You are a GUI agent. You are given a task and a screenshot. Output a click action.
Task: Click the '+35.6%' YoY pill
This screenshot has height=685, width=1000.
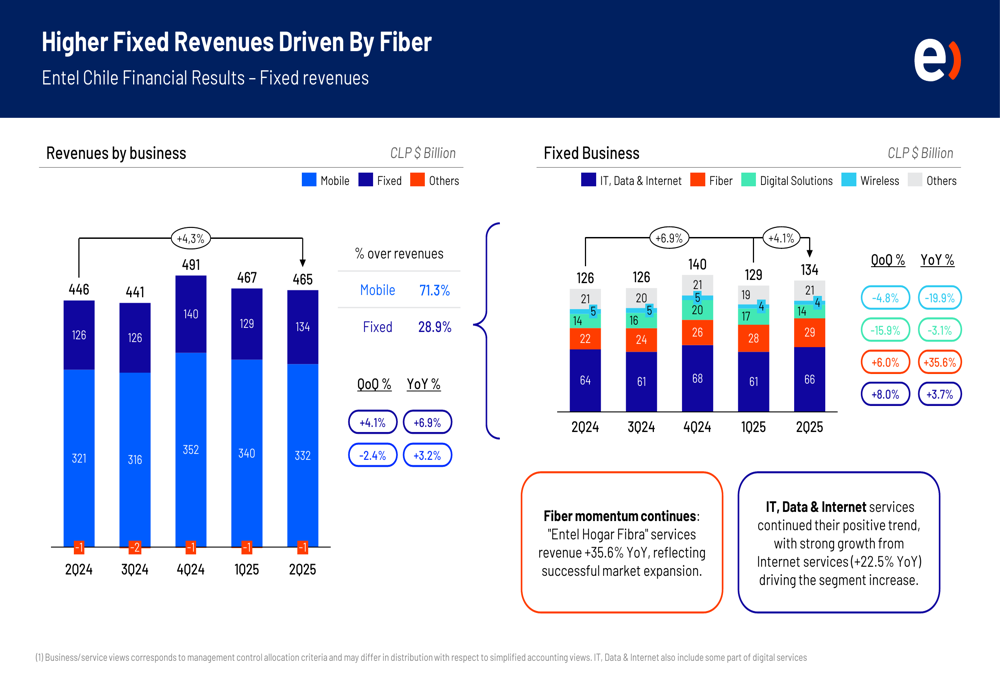(x=939, y=362)
